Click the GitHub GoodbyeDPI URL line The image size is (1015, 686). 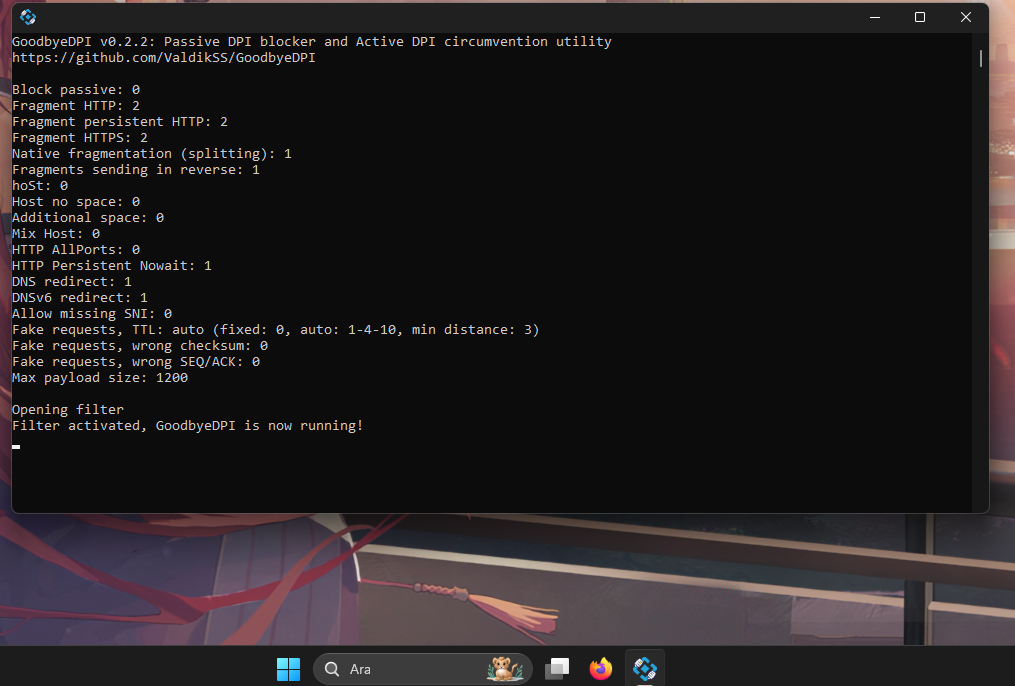(x=164, y=58)
